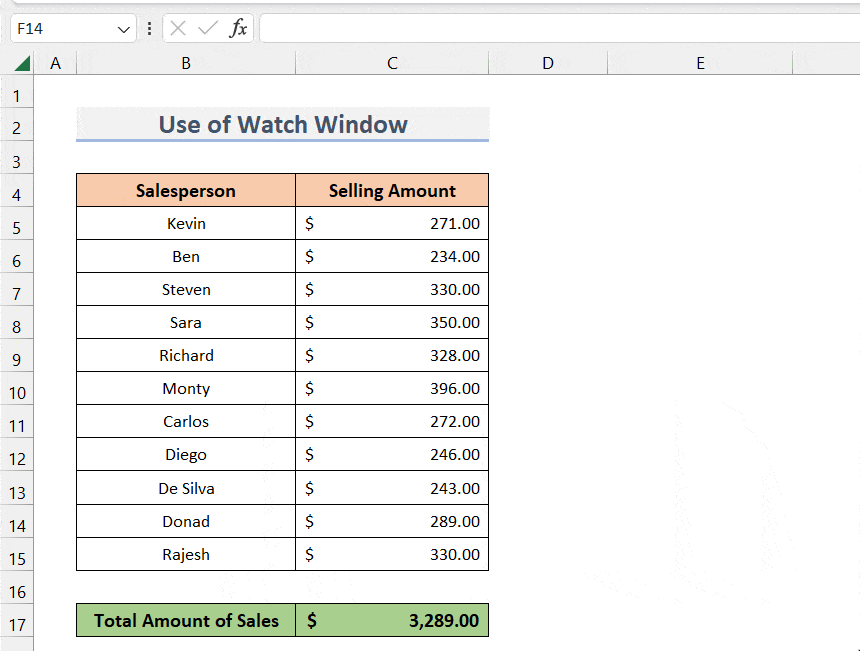Select the cell containing 'Monty'

[186, 388]
